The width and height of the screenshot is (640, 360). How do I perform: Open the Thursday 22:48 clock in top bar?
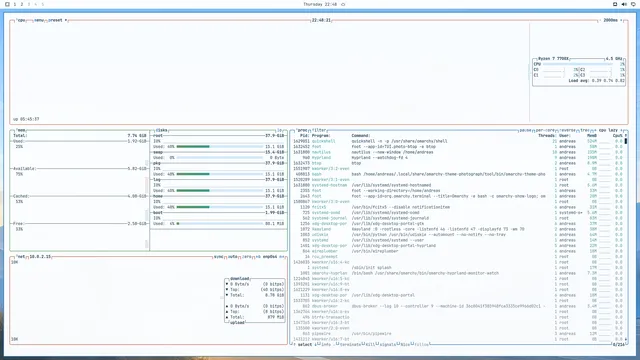pos(320,4)
